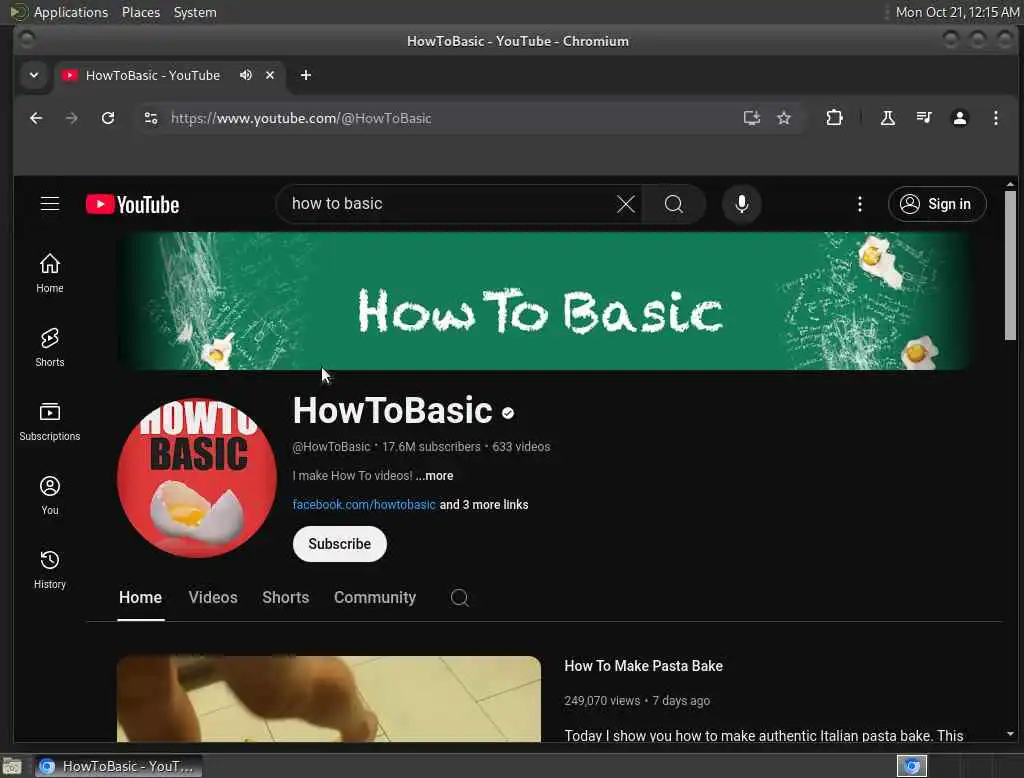Open the You section in sidebar
The image size is (1024, 778).
tap(50, 495)
